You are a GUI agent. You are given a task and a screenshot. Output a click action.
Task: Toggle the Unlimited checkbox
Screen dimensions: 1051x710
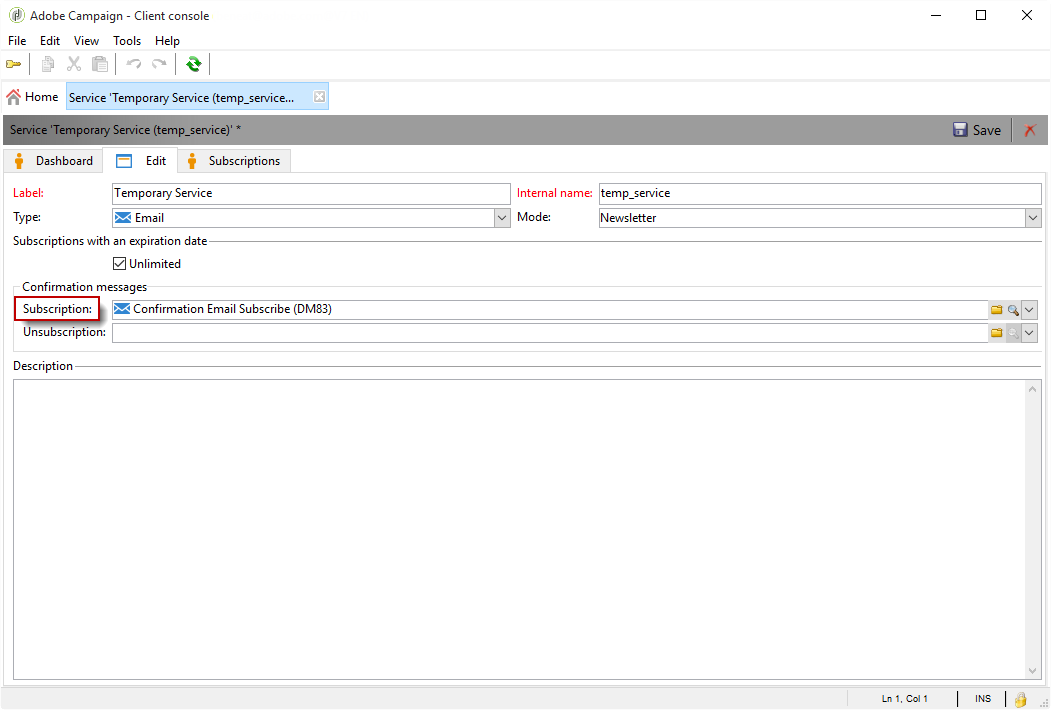[x=119, y=263]
